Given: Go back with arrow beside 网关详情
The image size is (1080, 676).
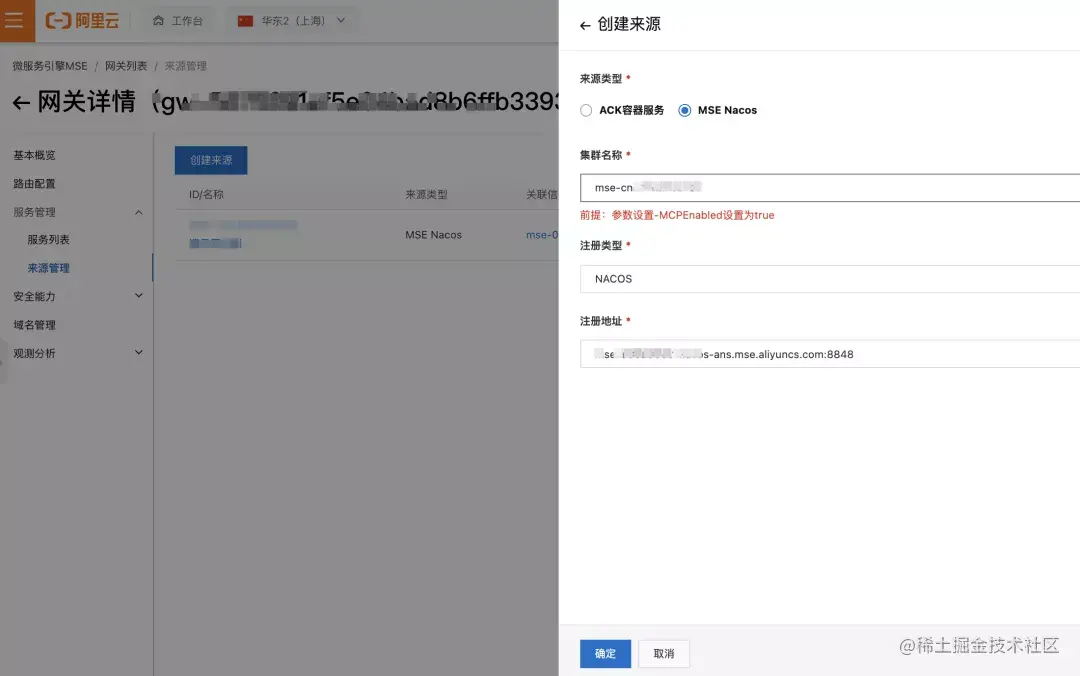Looking at the screenshot, I should (21, 103).
